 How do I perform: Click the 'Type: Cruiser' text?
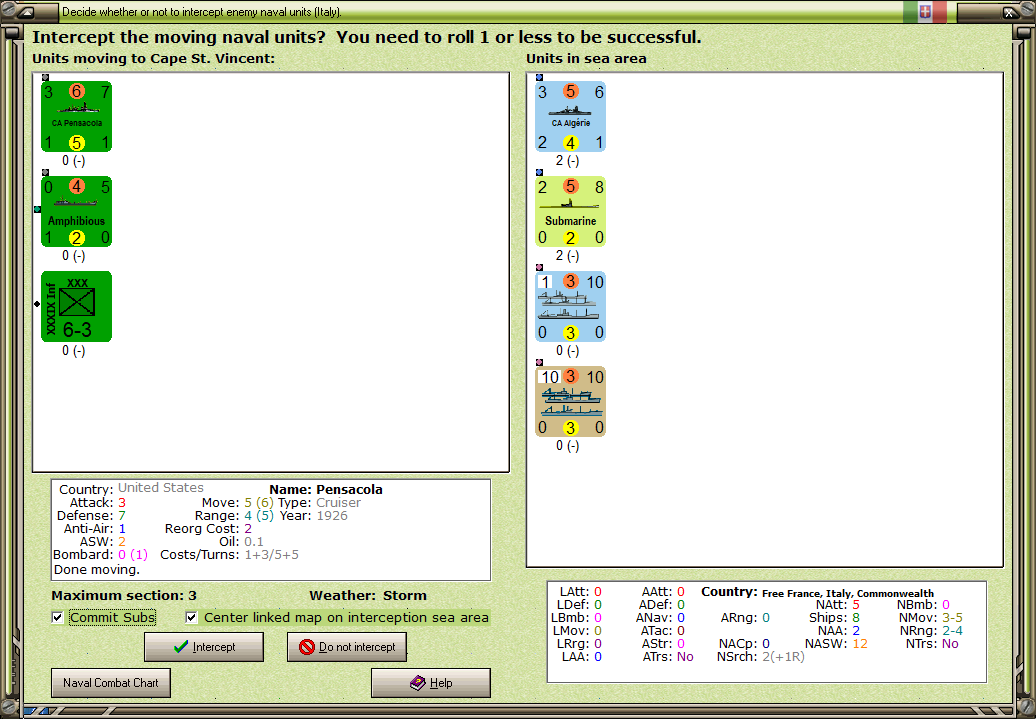coord(319,502)
